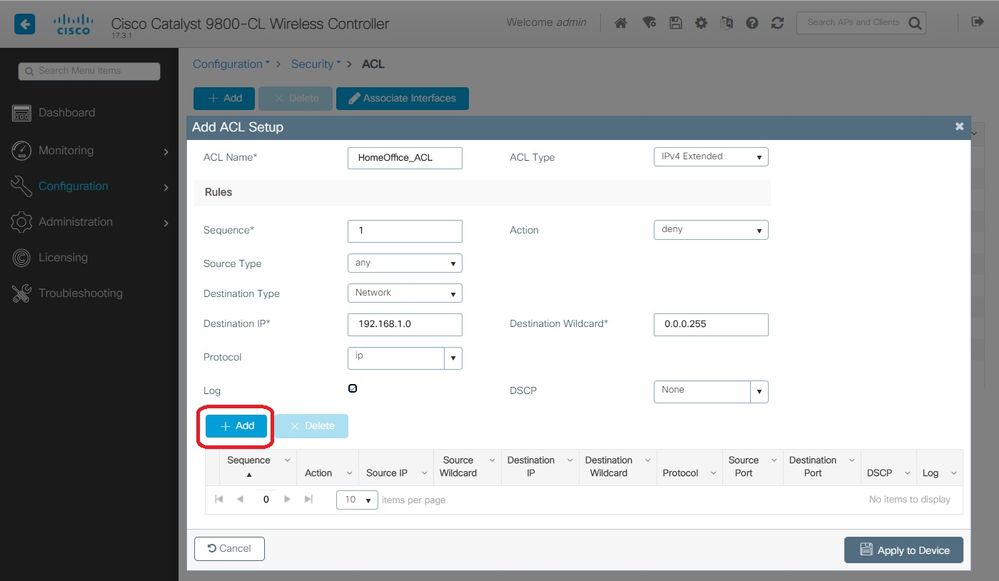Open the Action dropdown showing deny
Image resolution: width=999 pixels, height=581 pixels.
tap(710, 229)
